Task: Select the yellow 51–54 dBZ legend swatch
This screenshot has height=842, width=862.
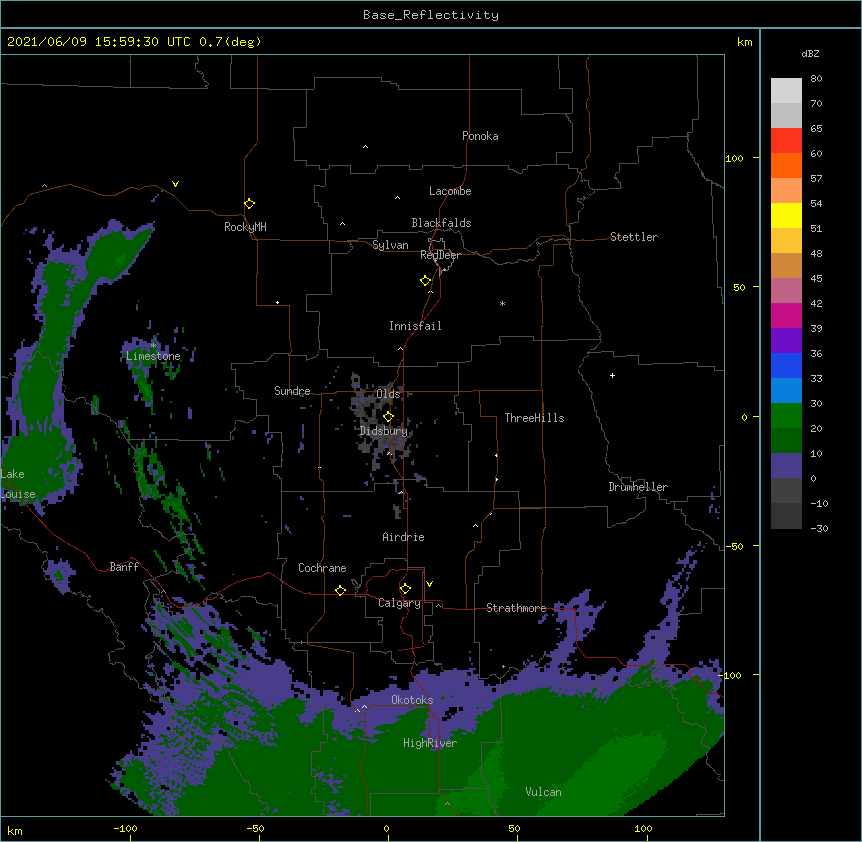Action: point(786,215)
